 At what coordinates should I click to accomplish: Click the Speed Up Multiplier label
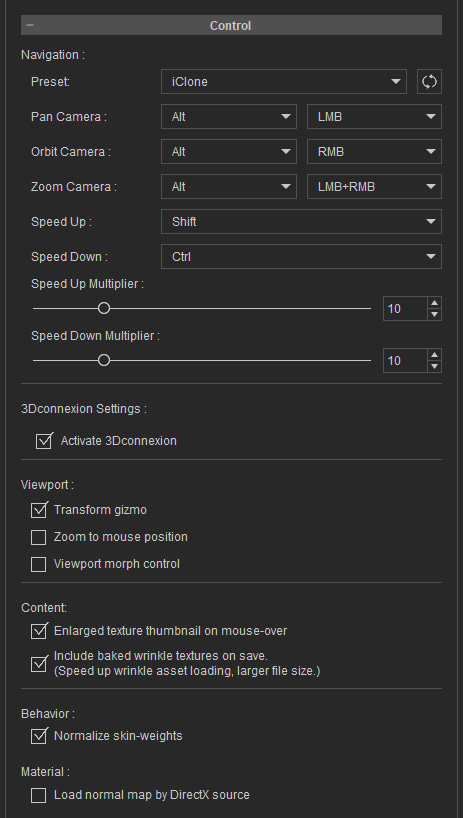click(87, 284)
